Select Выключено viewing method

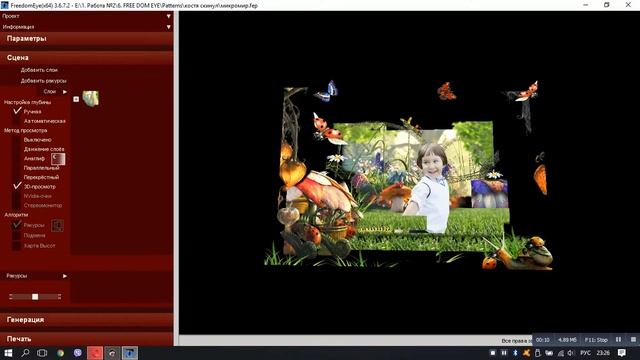38,140
